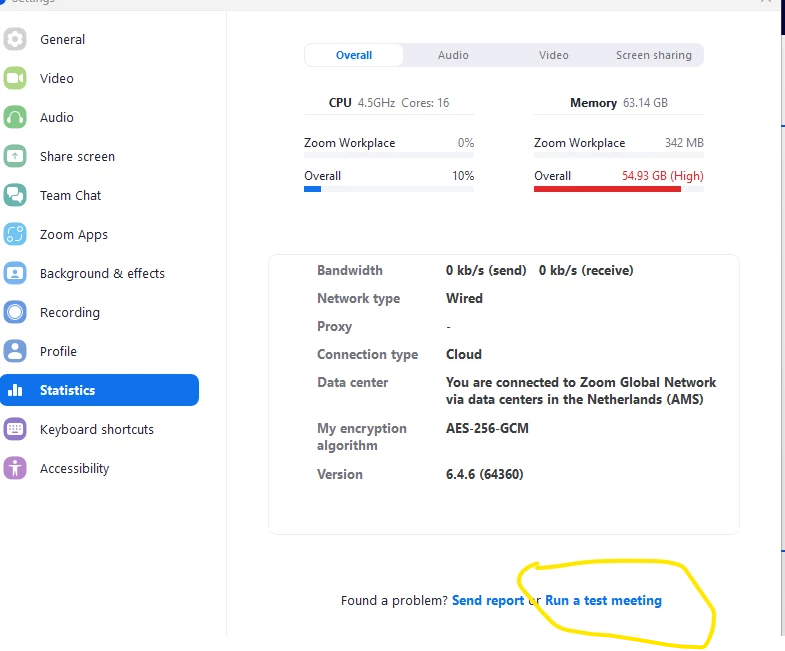Click the Share screen icon
The height and width of the screenshot is (651, 785).
click(15, 156)
